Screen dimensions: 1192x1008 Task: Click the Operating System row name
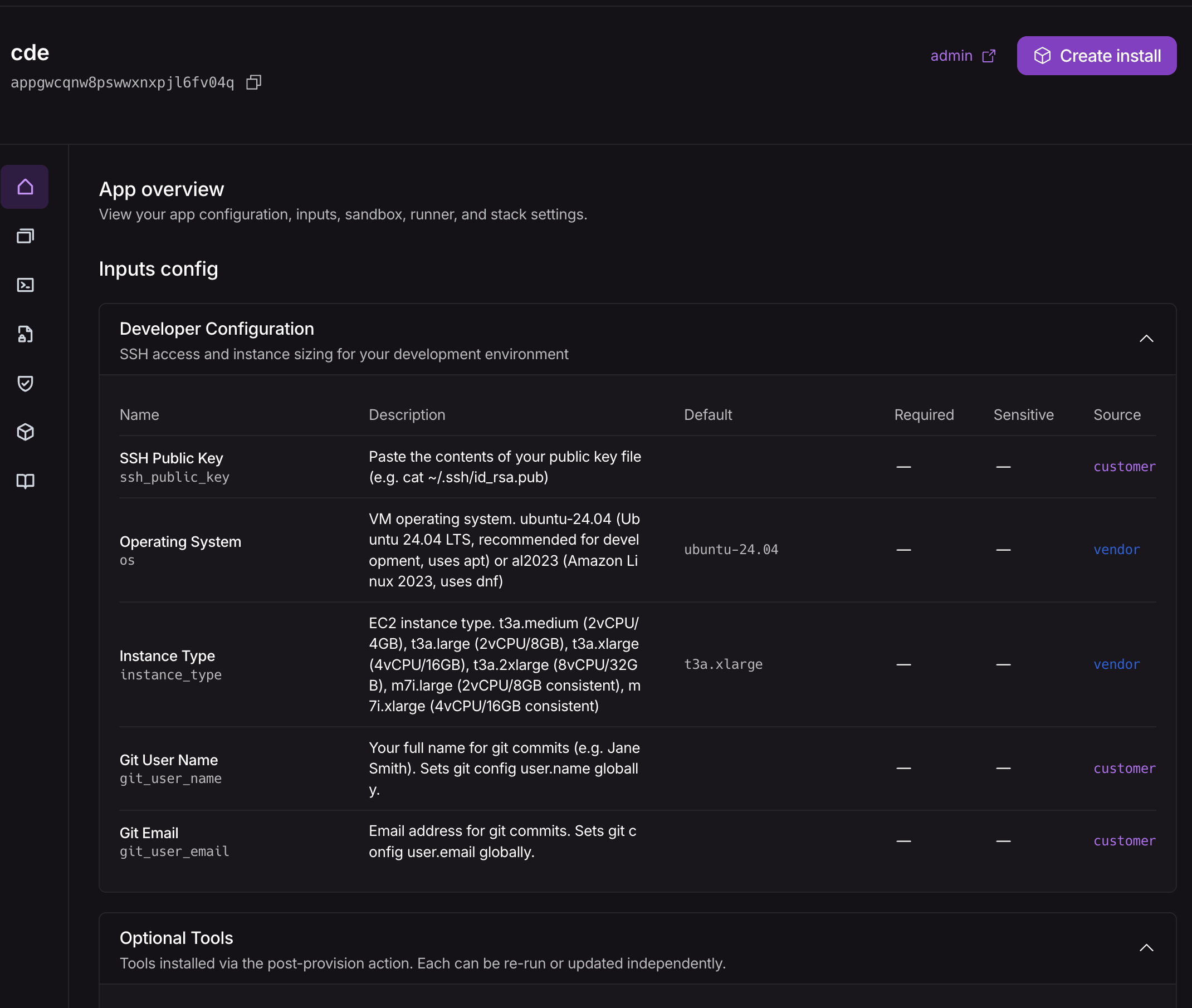click(180, 542)
